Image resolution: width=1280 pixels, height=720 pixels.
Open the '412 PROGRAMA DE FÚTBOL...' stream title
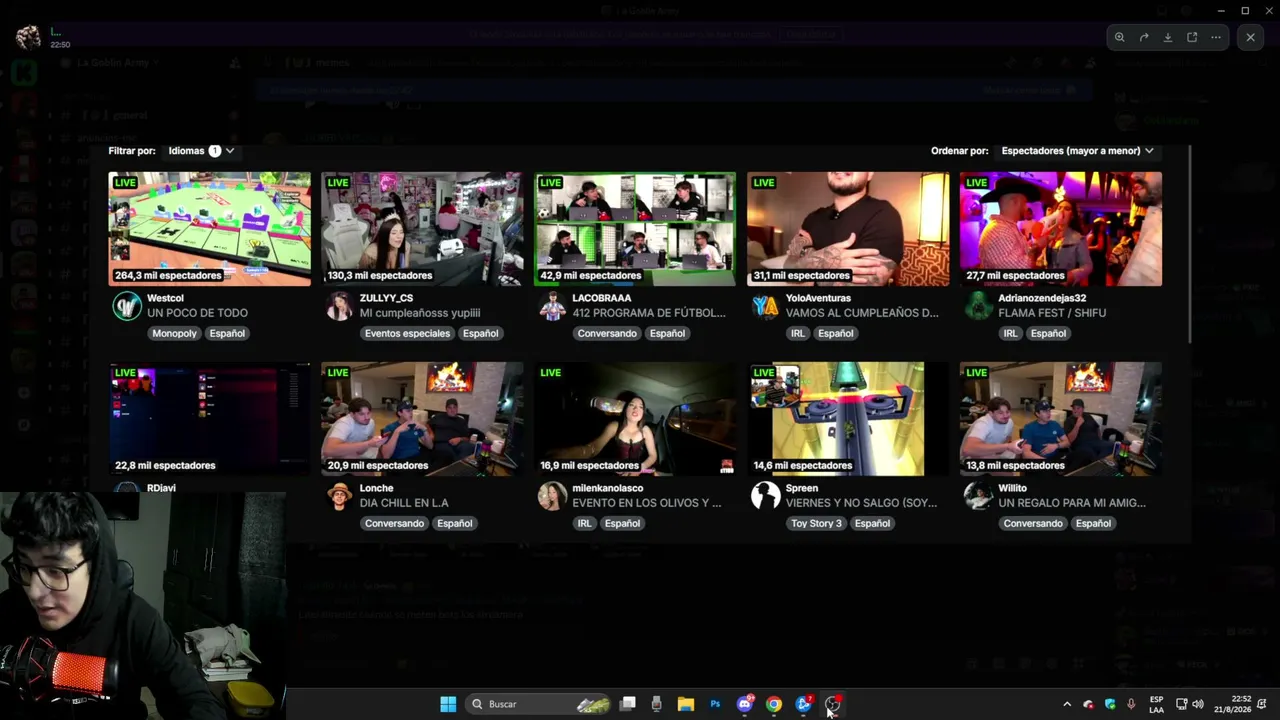point(649,313)
